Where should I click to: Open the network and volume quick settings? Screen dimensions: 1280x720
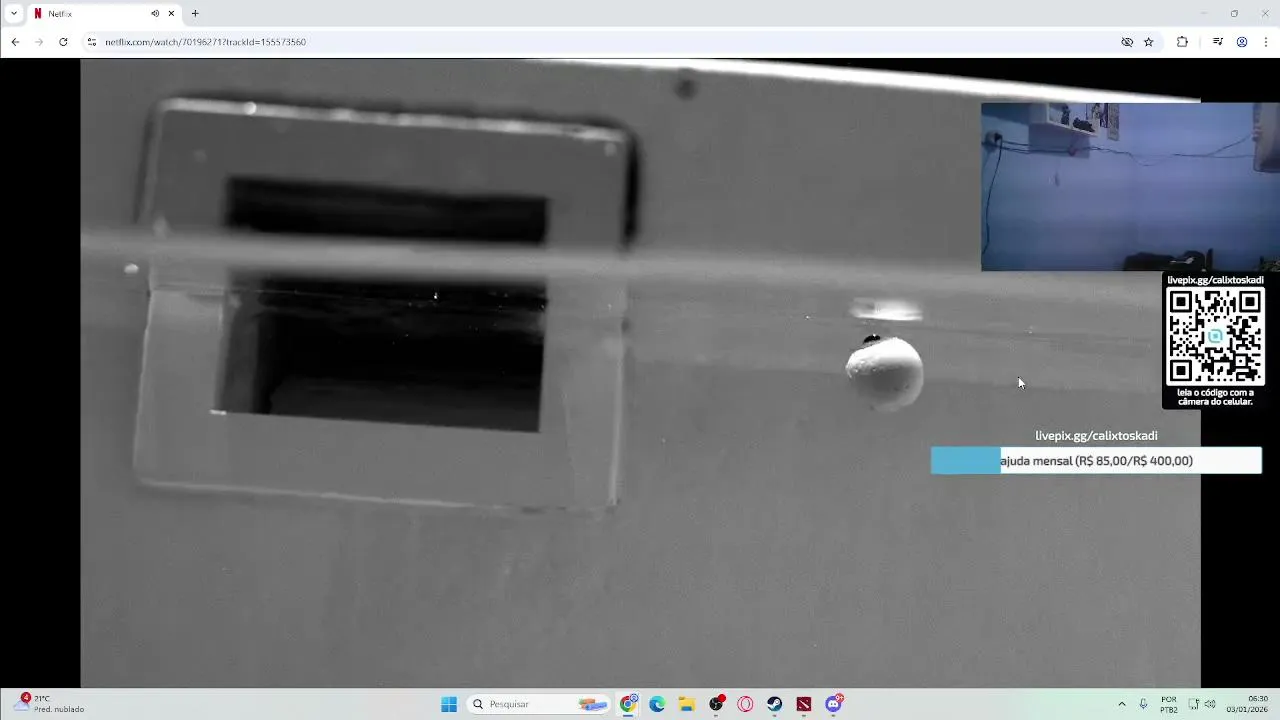pos(1202,704)
